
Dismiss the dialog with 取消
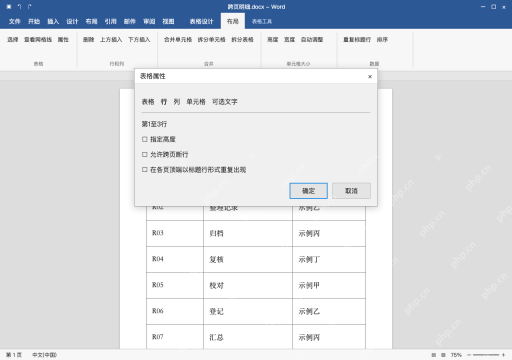pos(351,191)
